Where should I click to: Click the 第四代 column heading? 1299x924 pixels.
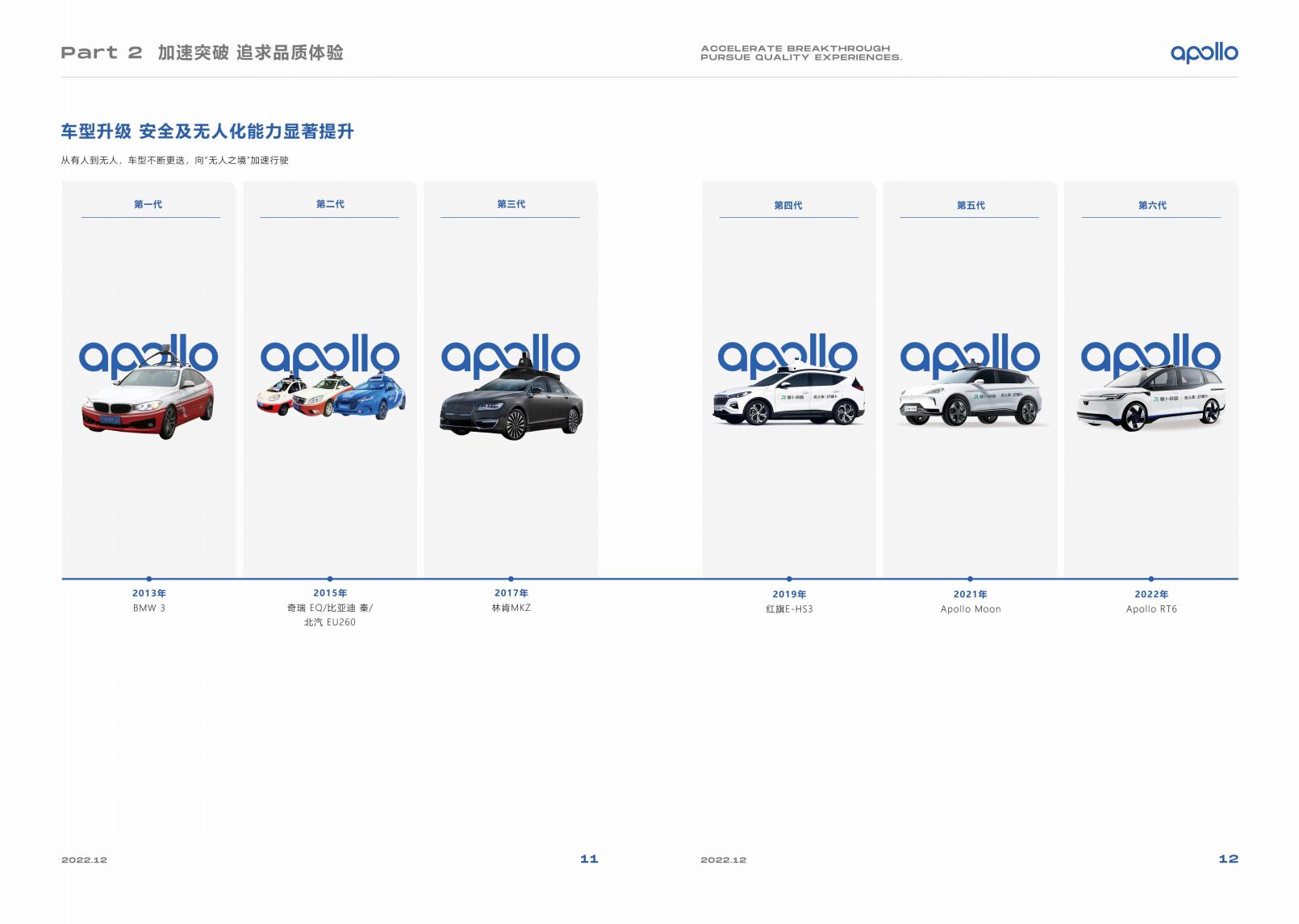click(788, 205)
